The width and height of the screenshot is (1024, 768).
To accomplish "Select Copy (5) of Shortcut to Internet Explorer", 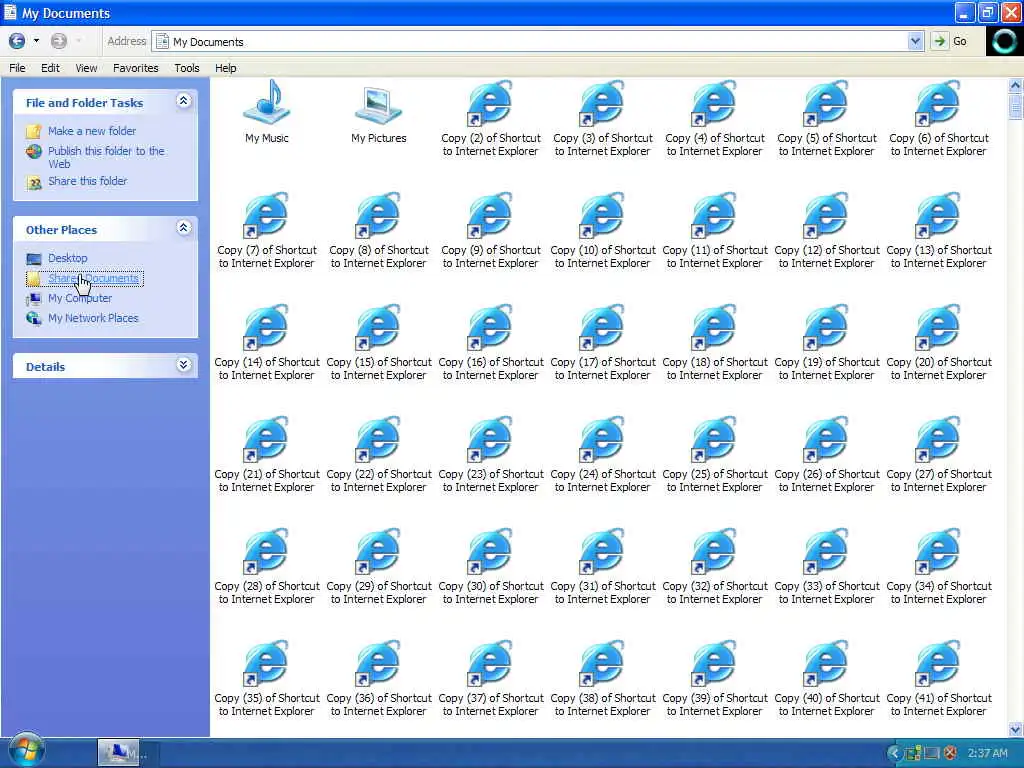I will click(827, 118).
